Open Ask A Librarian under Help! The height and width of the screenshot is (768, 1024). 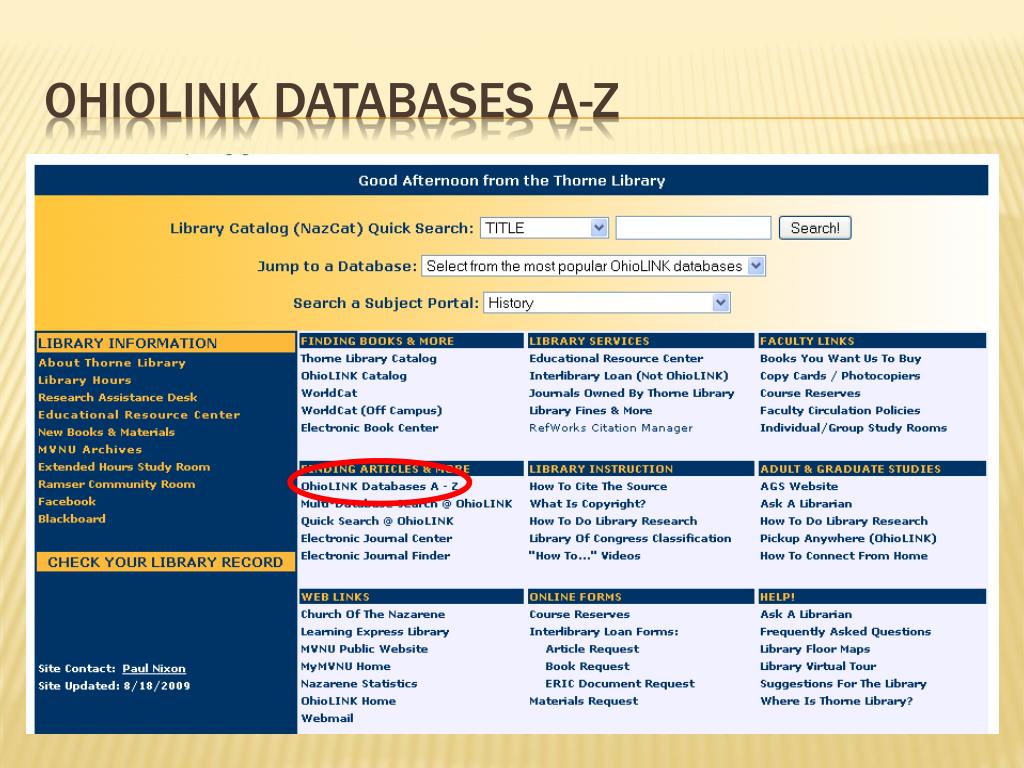pyautogui.click(x=806, y=614)
